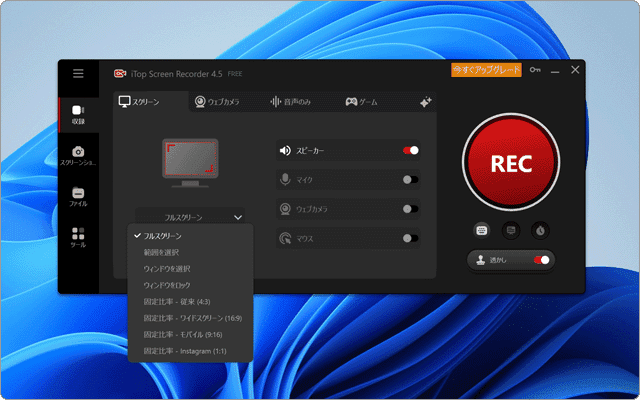Click the watermark stamp icon
640x400 pixels.
pos(481,260)
